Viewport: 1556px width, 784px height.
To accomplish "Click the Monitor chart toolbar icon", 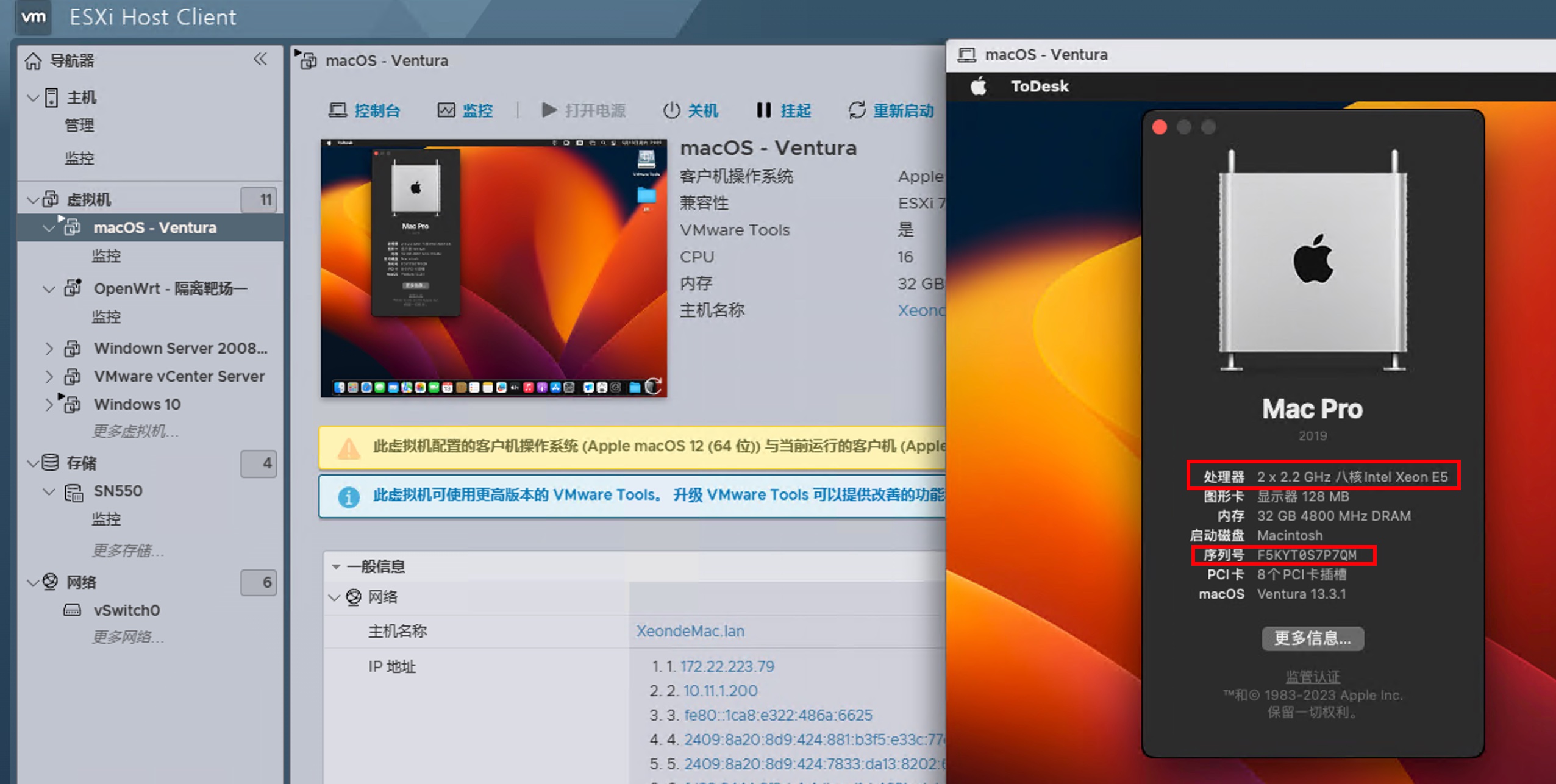I will [446, 110].
